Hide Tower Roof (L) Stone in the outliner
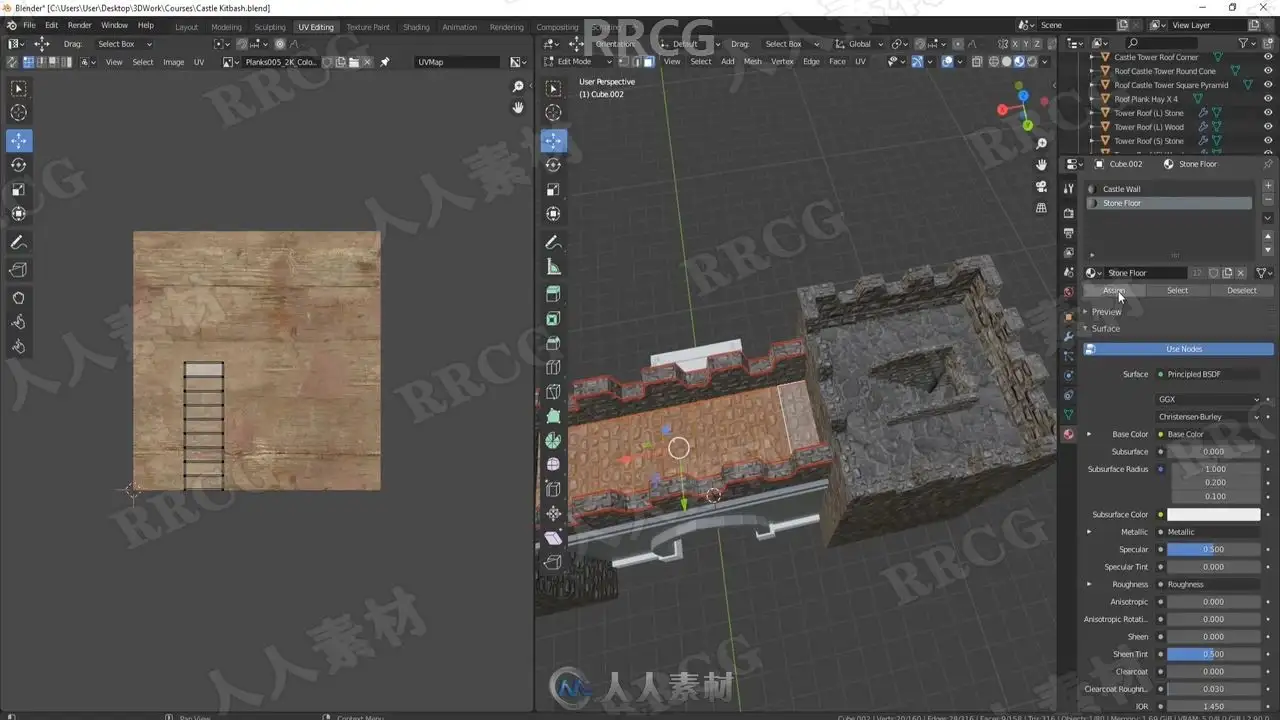The height and width of the screenshot is (720, 1280). 1267,113
